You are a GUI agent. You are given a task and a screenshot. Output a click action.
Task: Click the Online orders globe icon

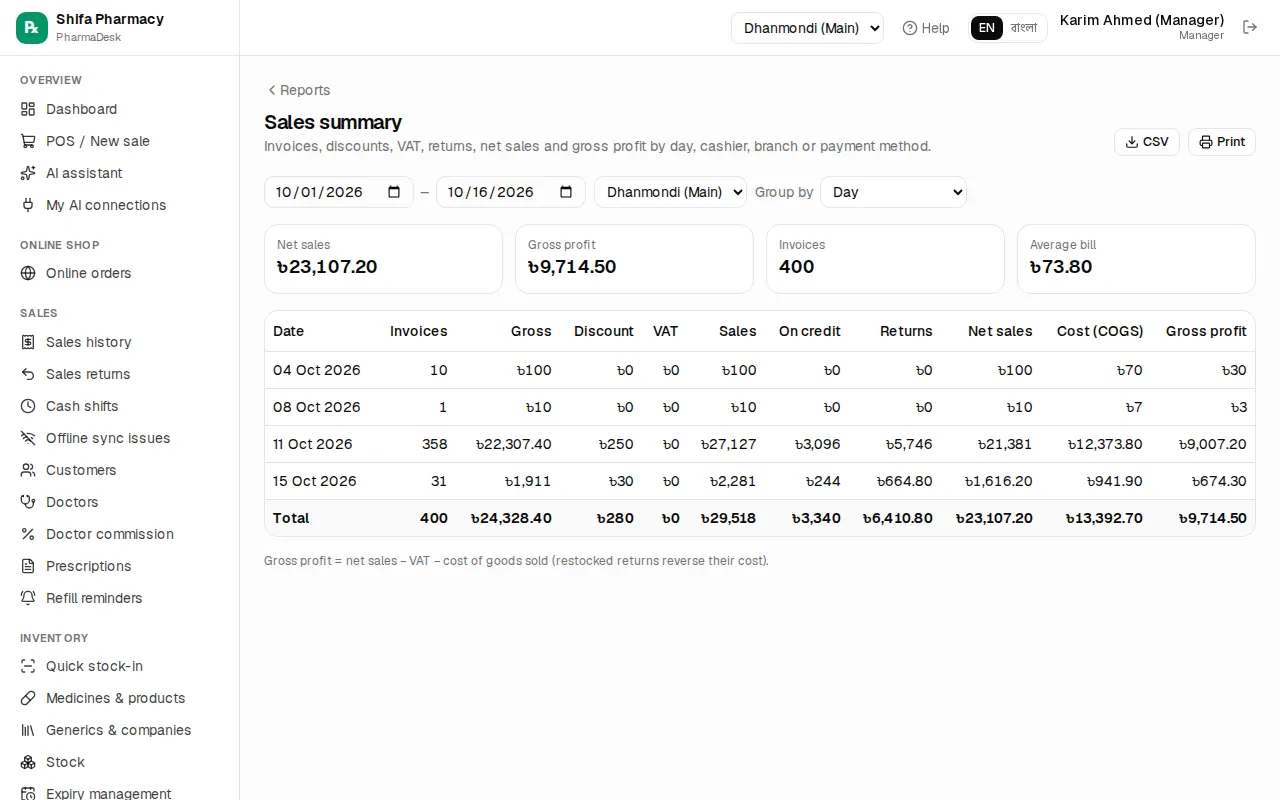pyautogui.click(x=28, y=273)
